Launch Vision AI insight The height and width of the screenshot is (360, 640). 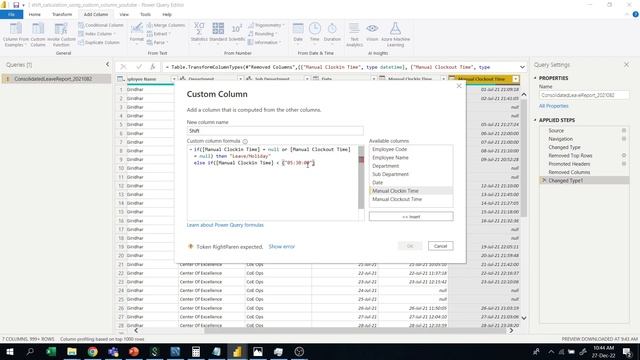372,33
